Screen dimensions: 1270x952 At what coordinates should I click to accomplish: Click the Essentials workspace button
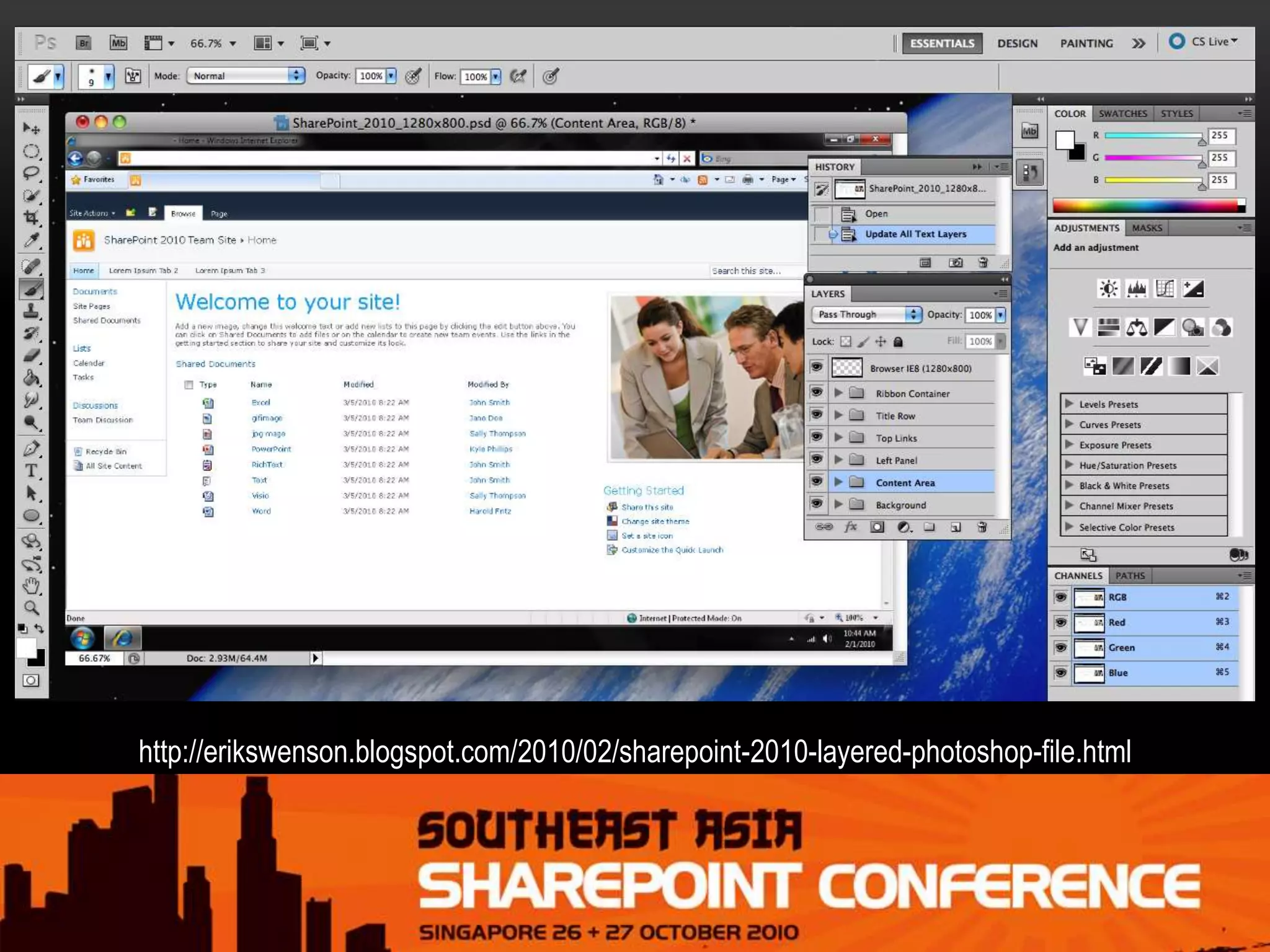pyautogui.click(x=942, y=43)
